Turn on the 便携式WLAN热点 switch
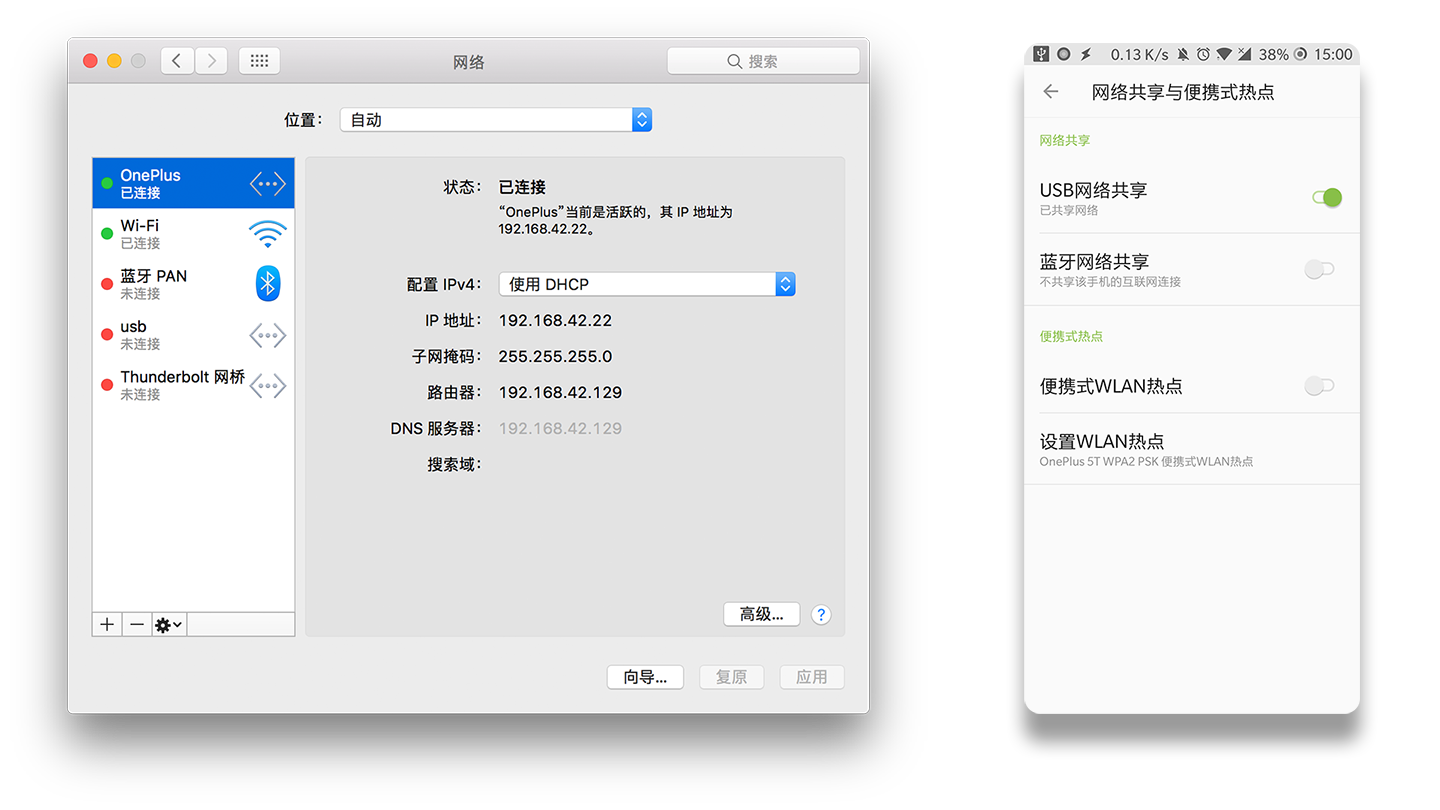This screenshot has width=1440, height=810. pyautogui.click(x=1320, y=386)
